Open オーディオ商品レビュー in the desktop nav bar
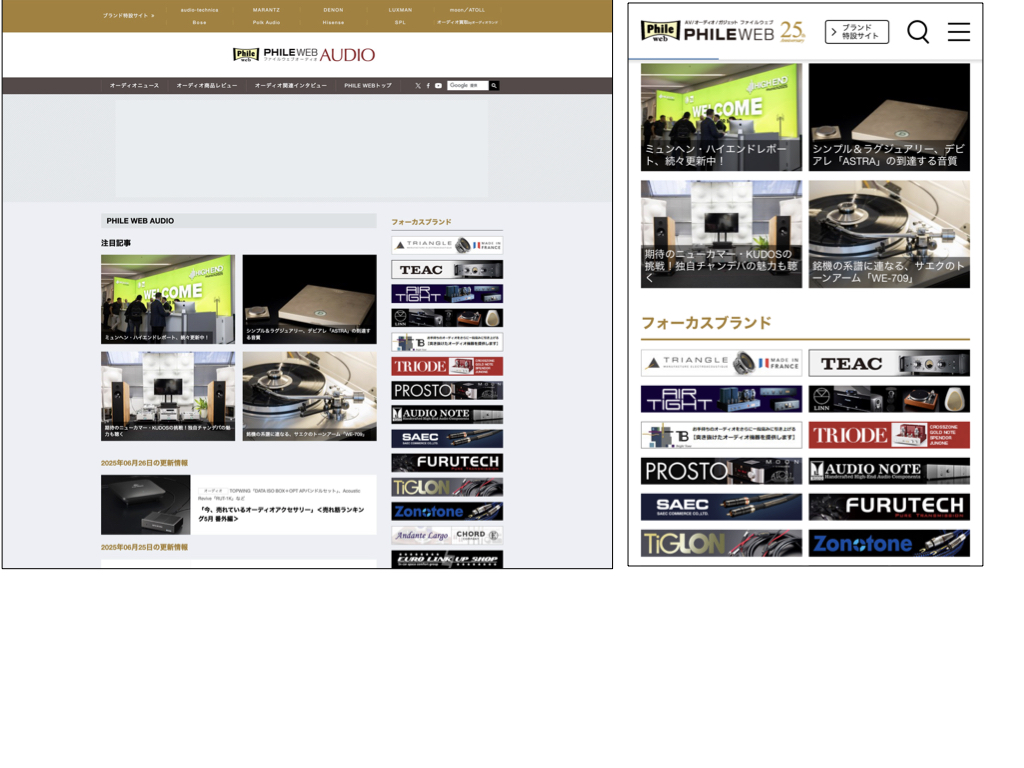Image resolution: width=1024 pixels, height=768 pixels. (x=206, y=86)
